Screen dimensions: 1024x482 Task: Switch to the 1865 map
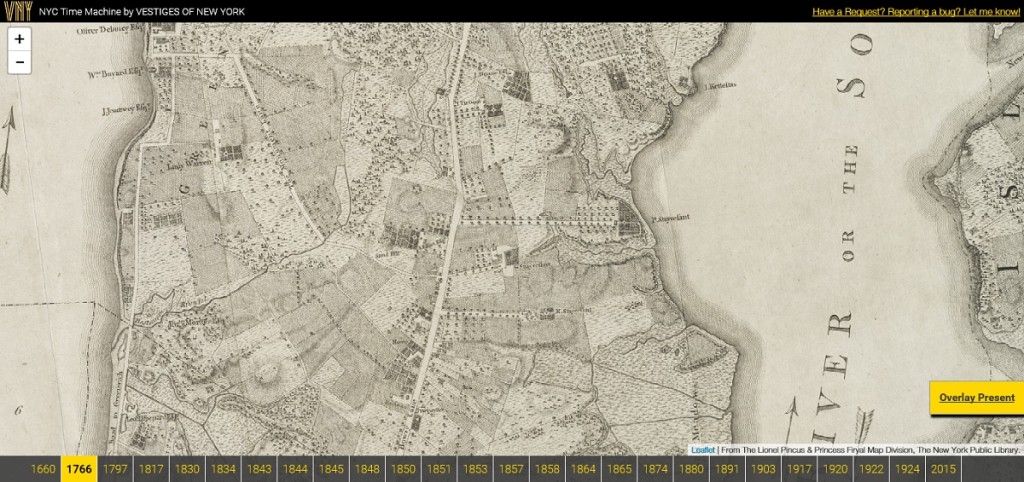[x=619, y=469]
